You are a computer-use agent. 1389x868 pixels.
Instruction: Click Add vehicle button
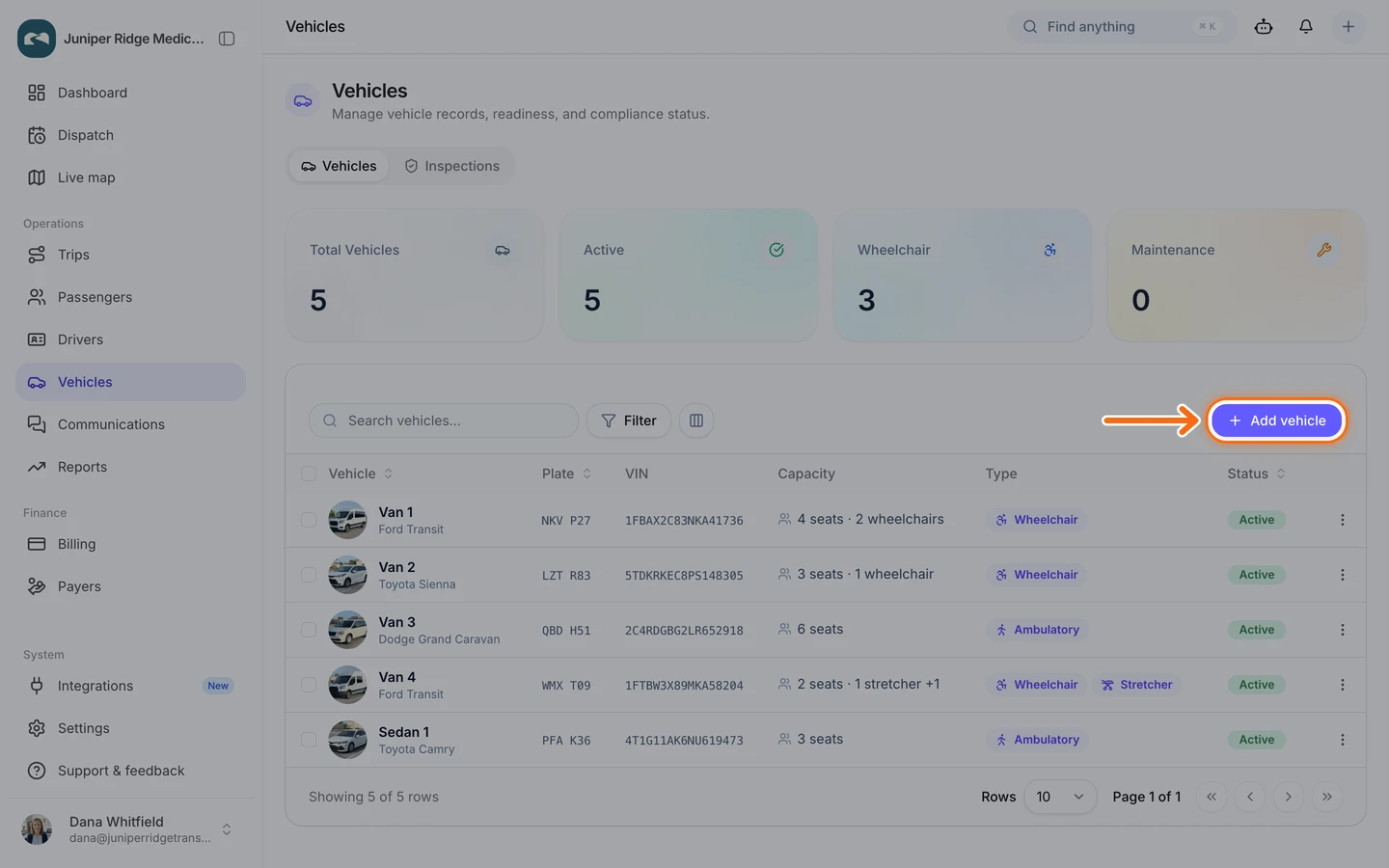[x=1277, y=420]
